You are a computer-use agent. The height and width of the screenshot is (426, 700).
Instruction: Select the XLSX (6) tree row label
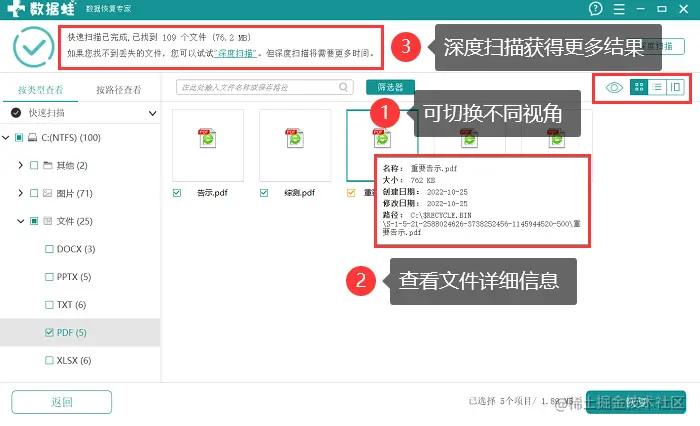pos(74,360)
